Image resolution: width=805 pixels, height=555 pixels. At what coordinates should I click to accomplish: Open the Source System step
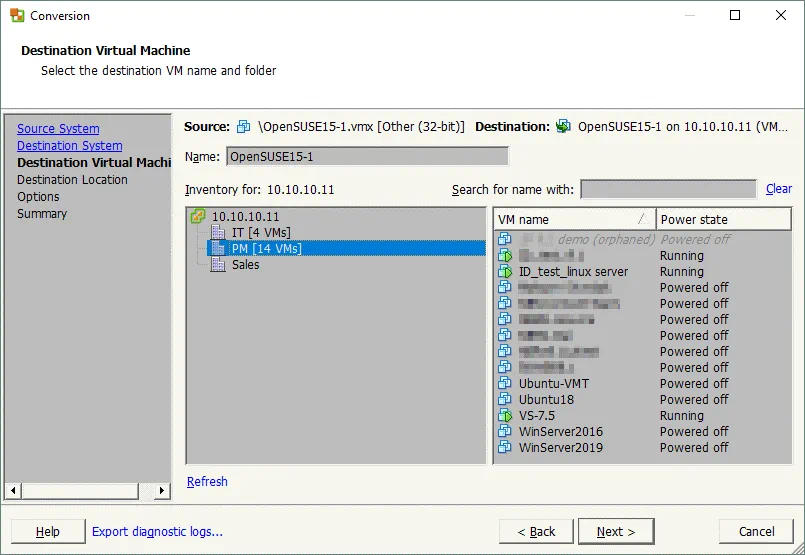click(x=58, y=129)
